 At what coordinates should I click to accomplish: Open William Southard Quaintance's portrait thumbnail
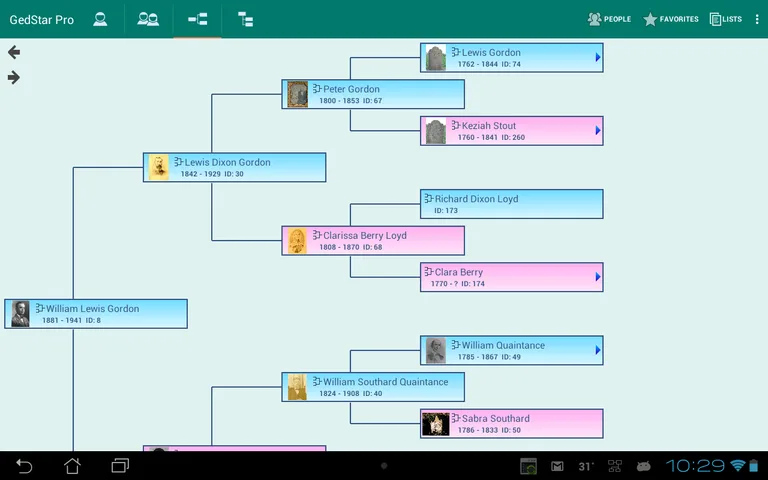coord(297,387)
